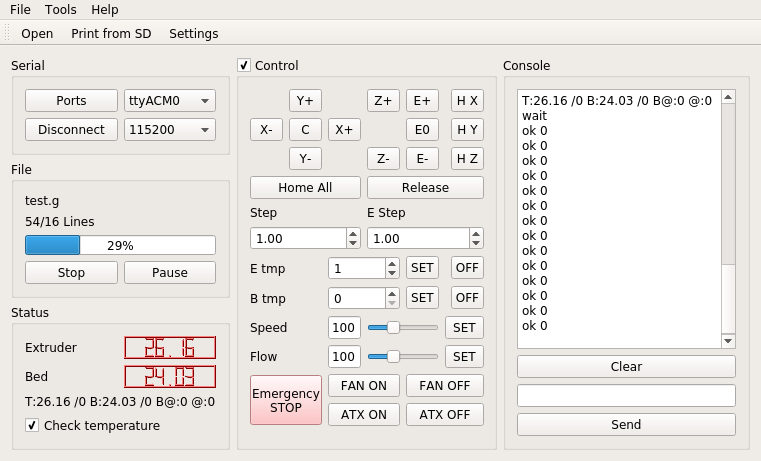Open Settings from the toolbar
761x461 pixels.
click(194, 33)
